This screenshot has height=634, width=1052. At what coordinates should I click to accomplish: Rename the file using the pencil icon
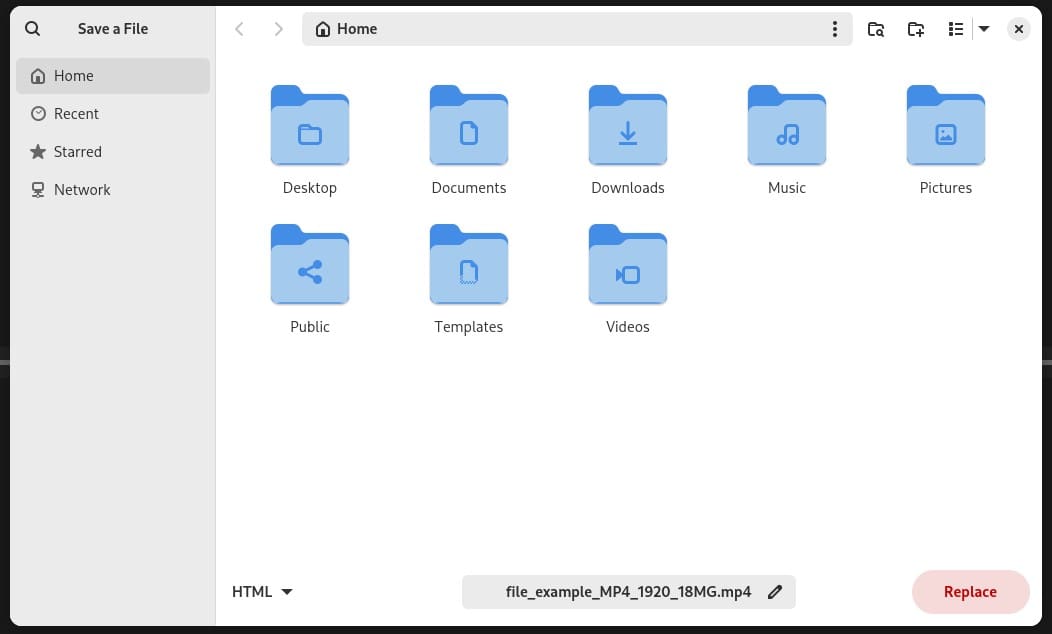click(x=775, y=591)
